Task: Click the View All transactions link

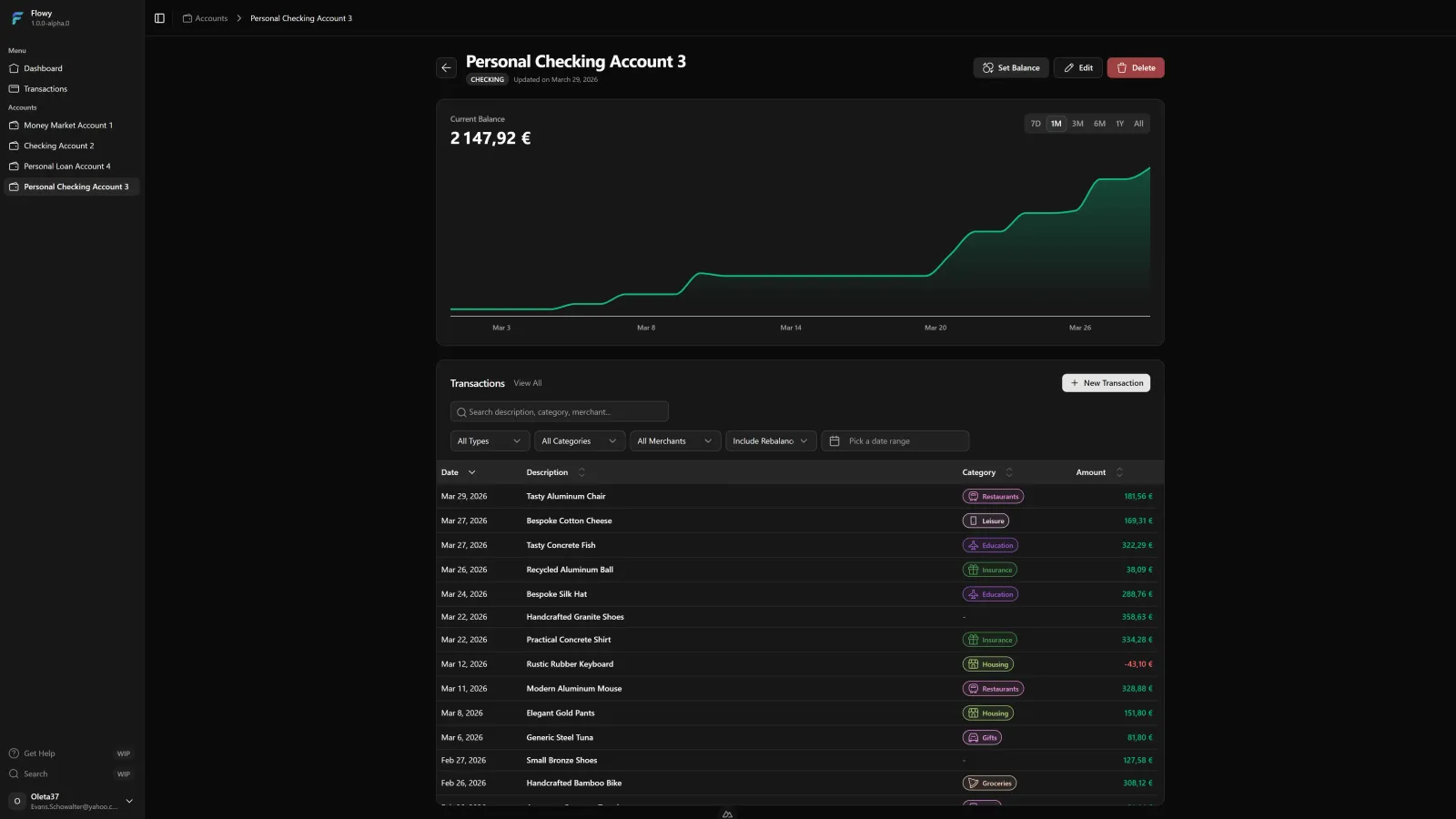Action: [x=528, y=383]
